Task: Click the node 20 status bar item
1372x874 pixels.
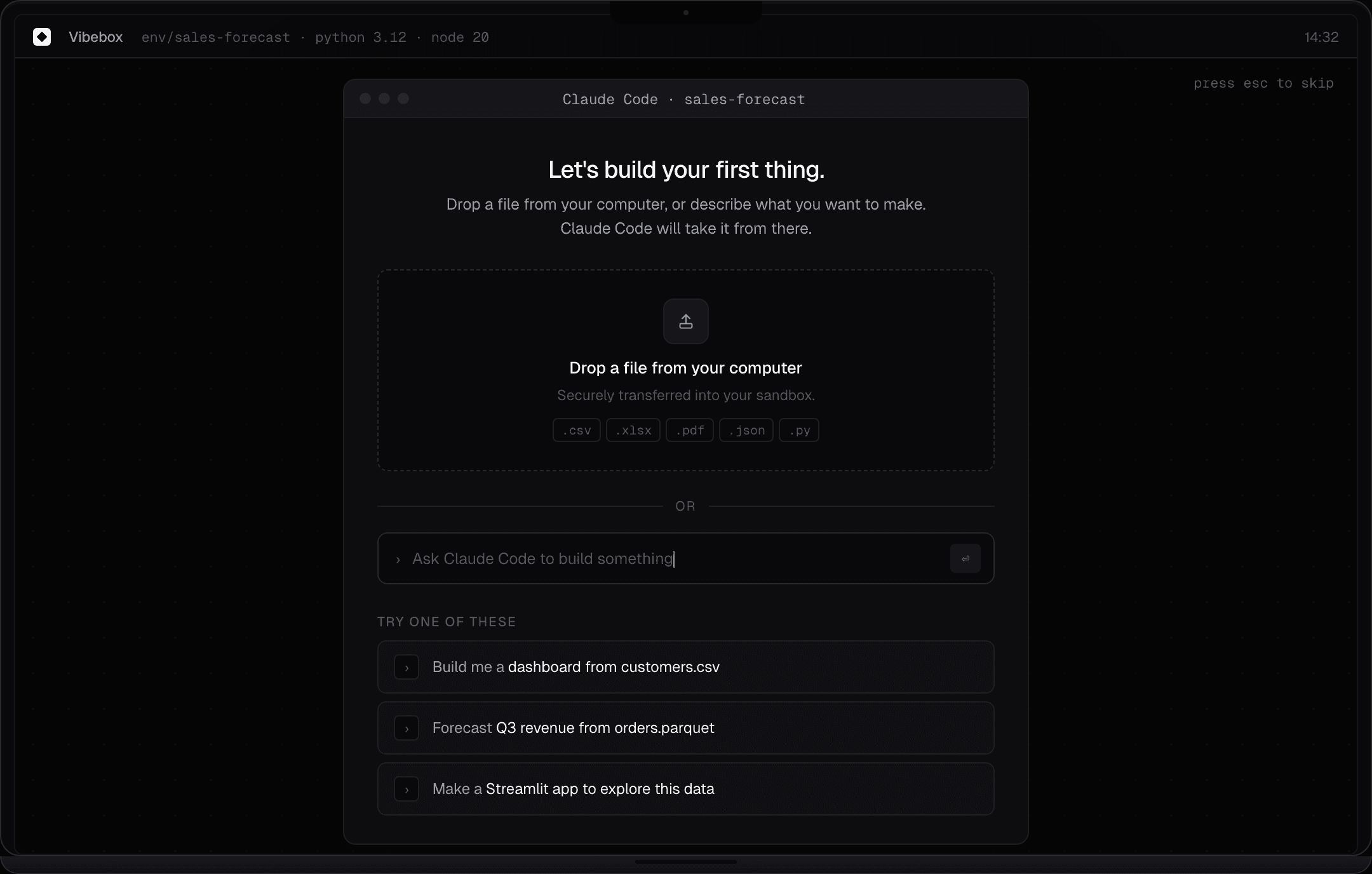Action: tap(459, 37)
